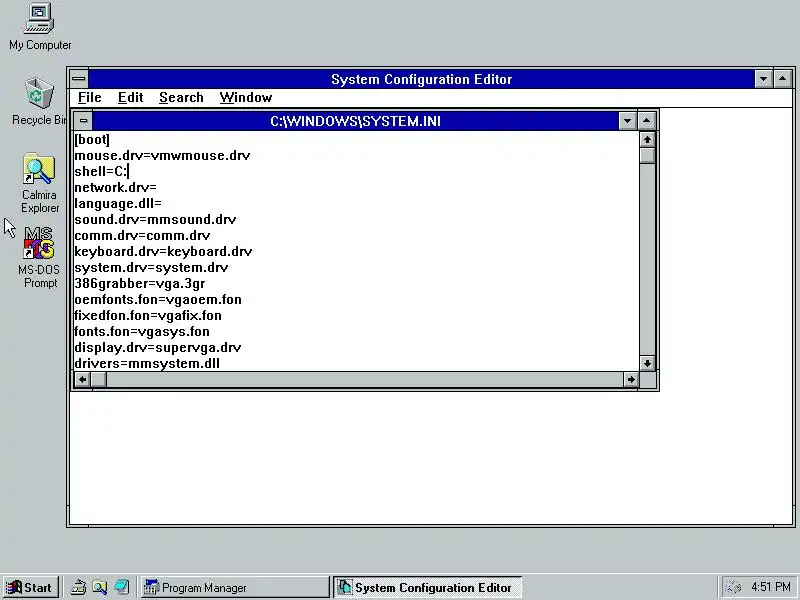The image size is (800, 600).
Task: Click the horizontal scrollbar thumb
Action: tap(99, 380)
